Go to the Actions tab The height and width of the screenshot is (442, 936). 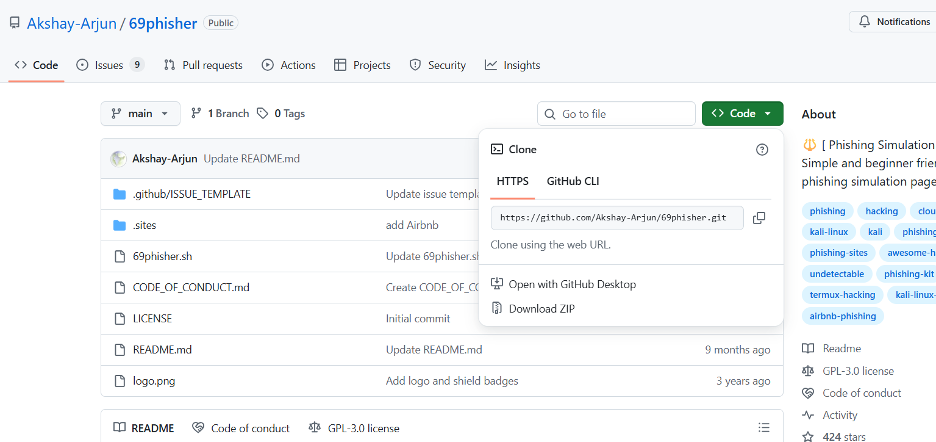(x=289, y=65)
